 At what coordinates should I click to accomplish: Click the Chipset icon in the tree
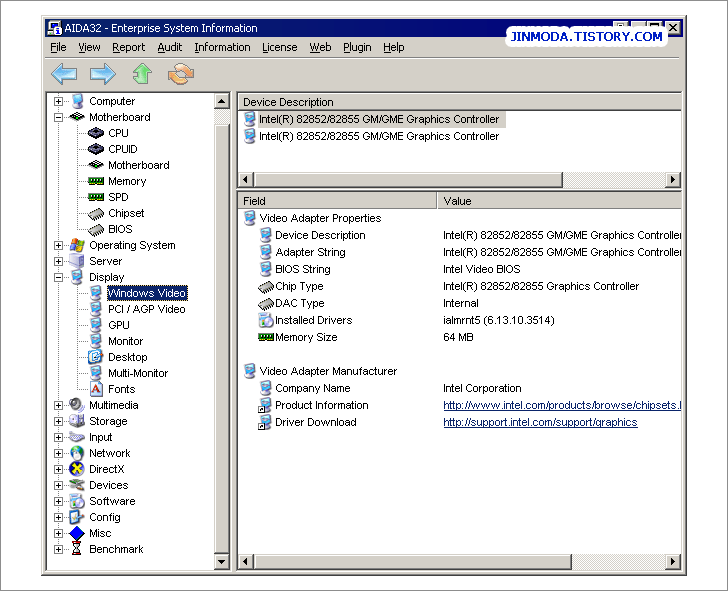pyautogui.click(x=96, y=214)
